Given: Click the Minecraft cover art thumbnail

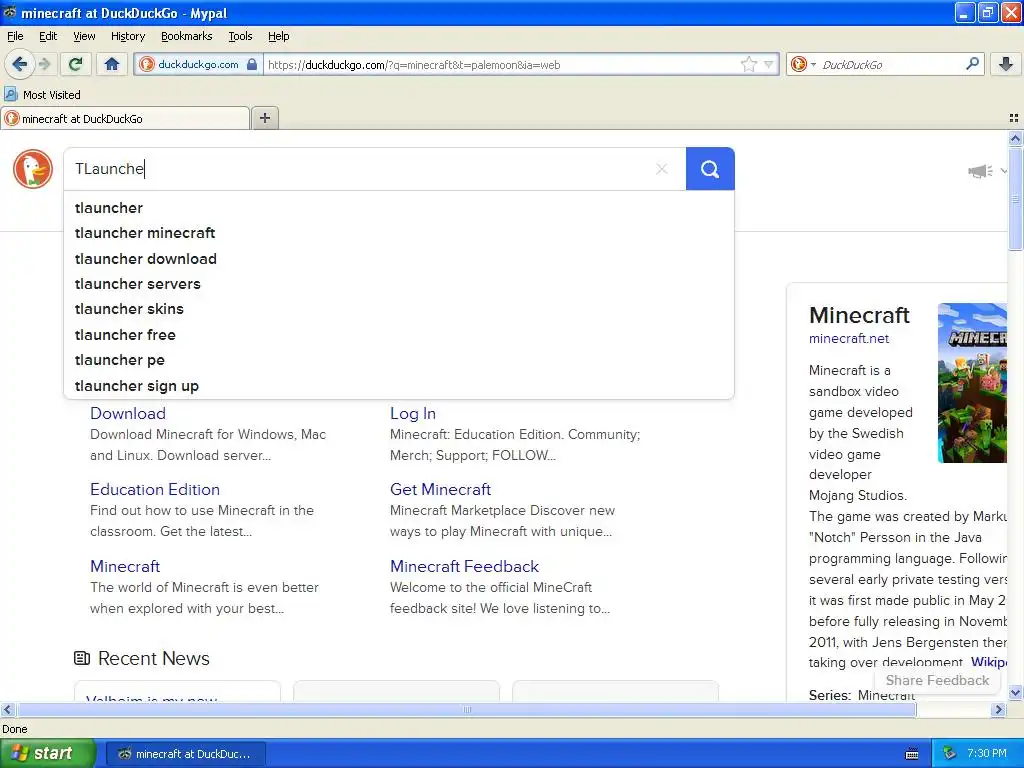Looking at the screenshot, I should pyautogui.click(x=972, y=383).
